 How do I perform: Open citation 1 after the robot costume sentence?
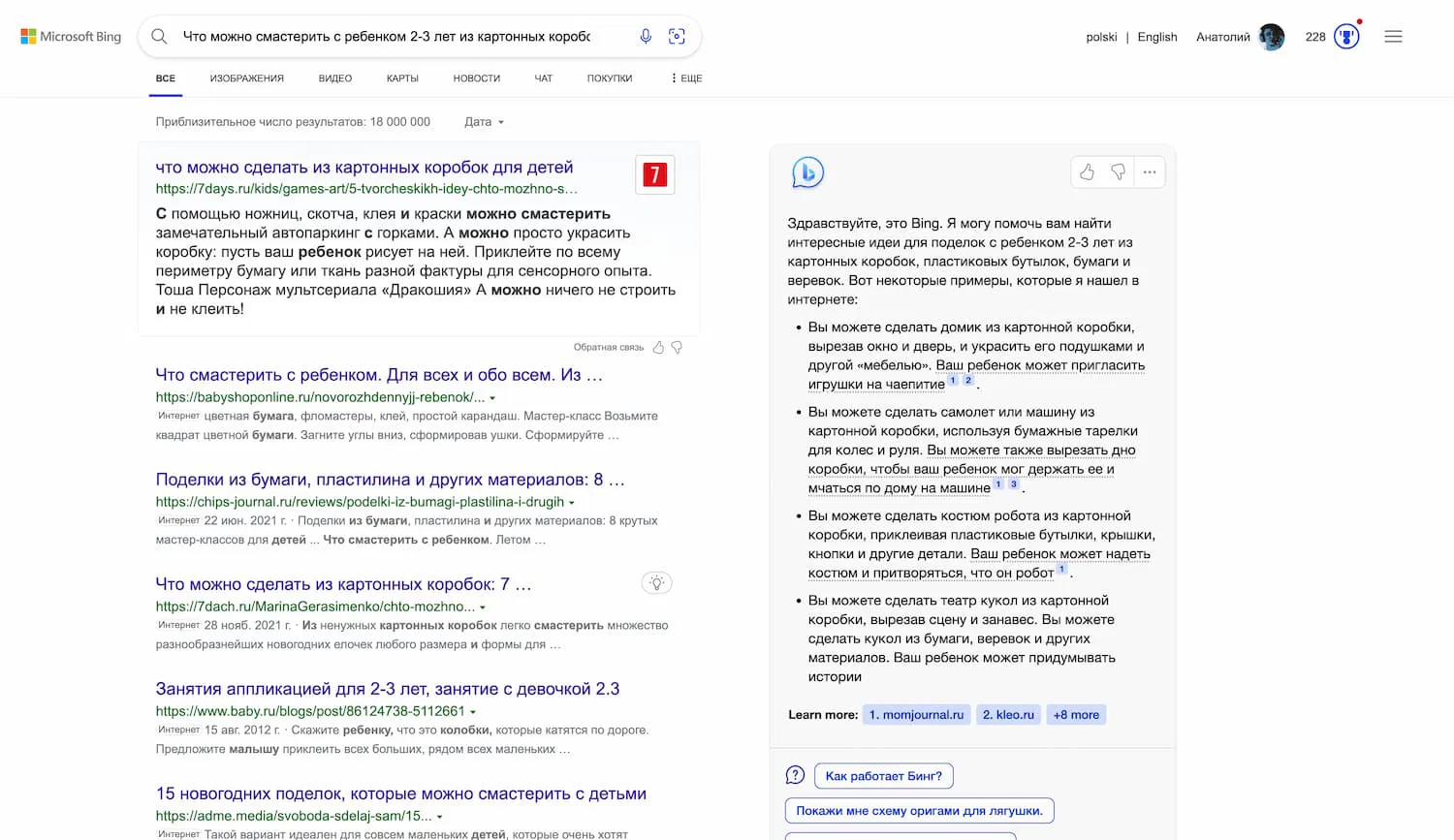pyautogui.click(x=1061, y=570)
